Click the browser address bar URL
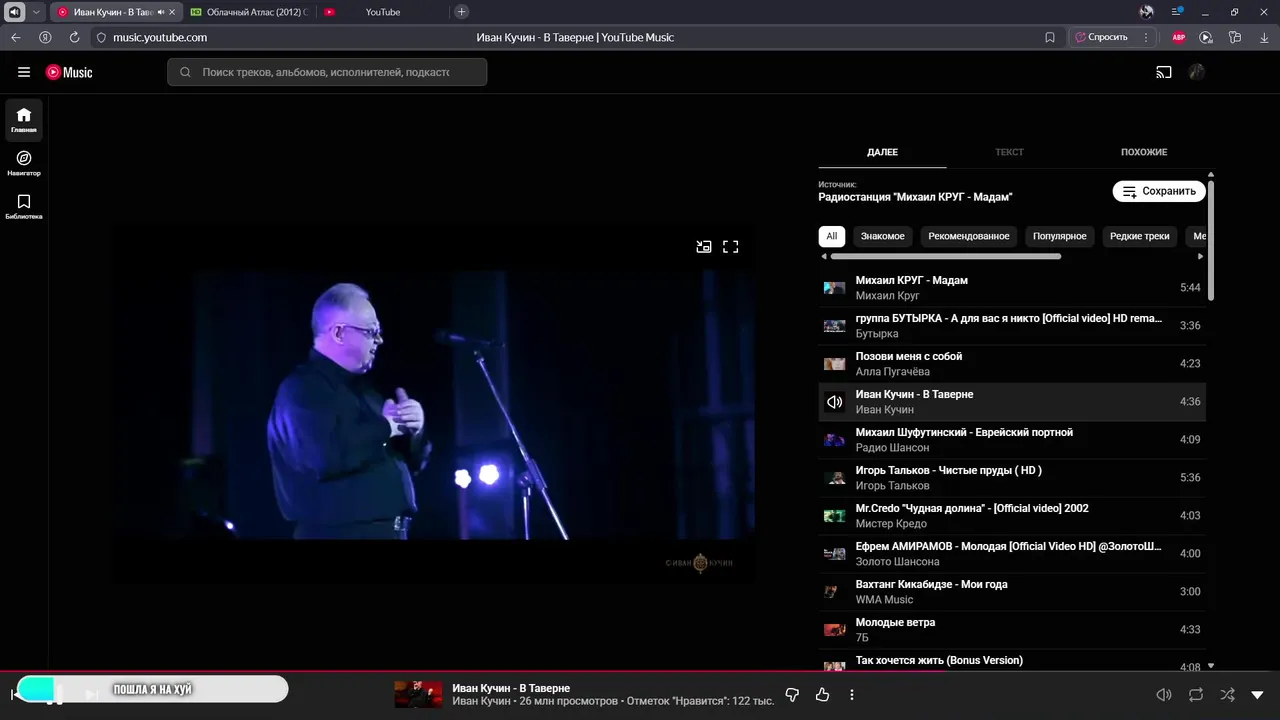The width and height of the screenshot is (1280, 720). [x=160, y=37]
